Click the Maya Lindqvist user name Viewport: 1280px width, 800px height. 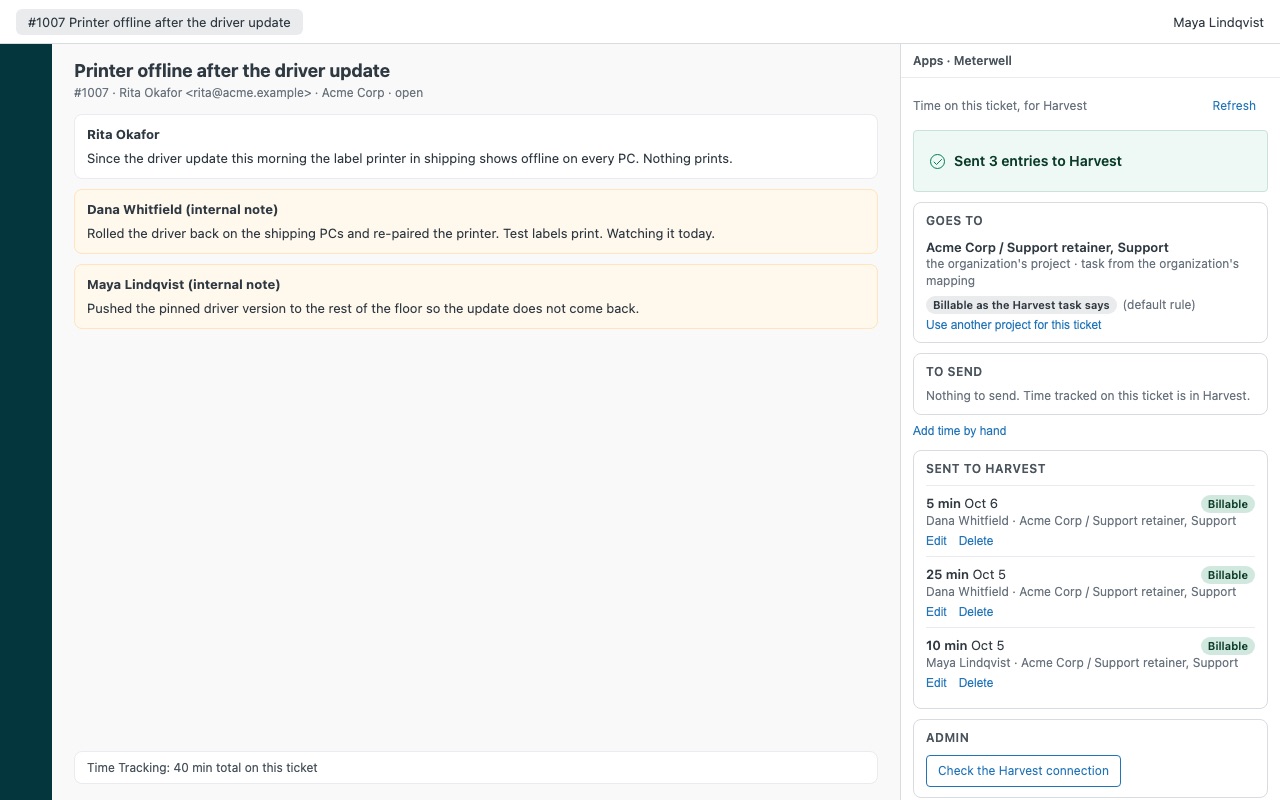tap(1218, 22)
